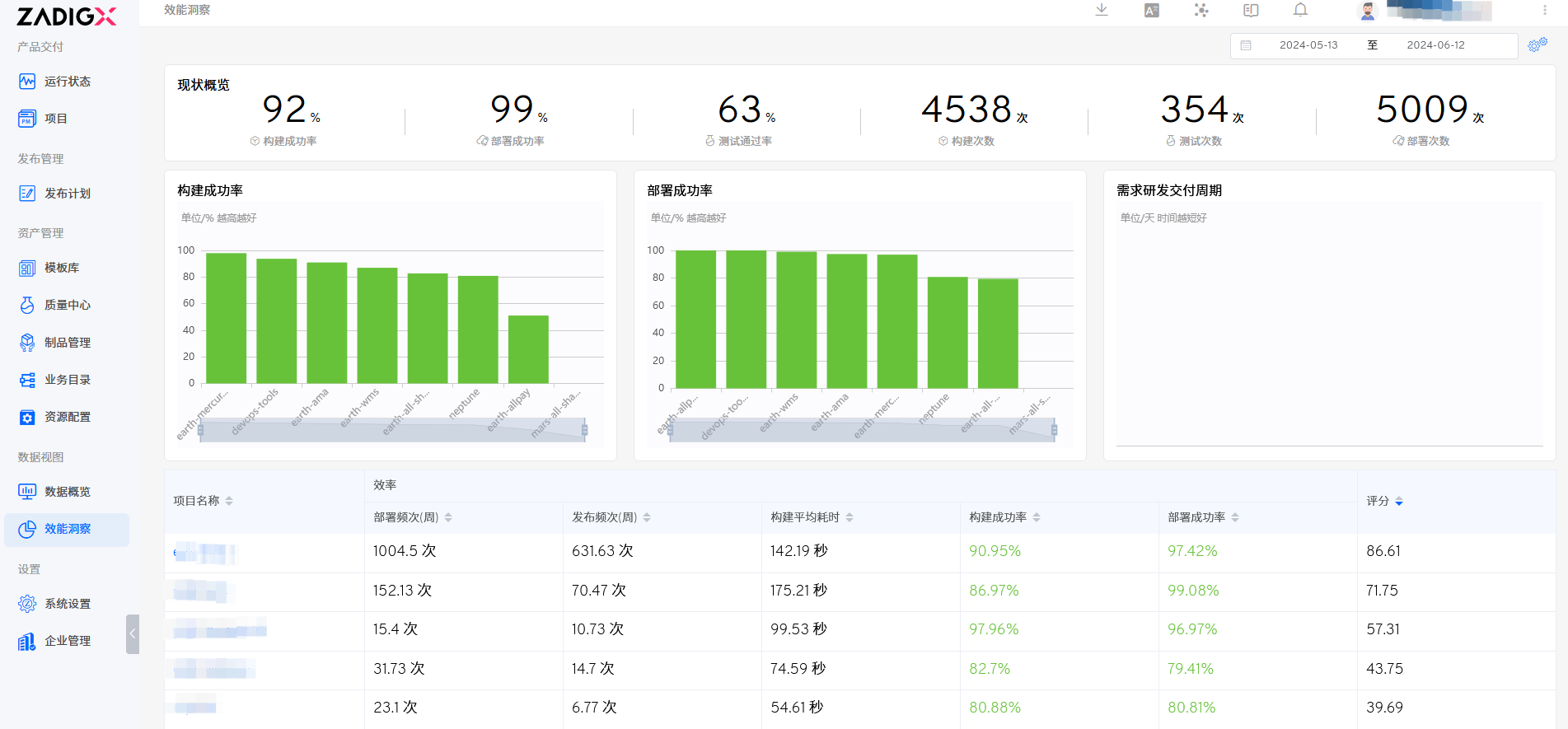Click the 需求研发交付周期 panel title
This screenshot has height=729, width=1568.
[x=1169, y=190]
